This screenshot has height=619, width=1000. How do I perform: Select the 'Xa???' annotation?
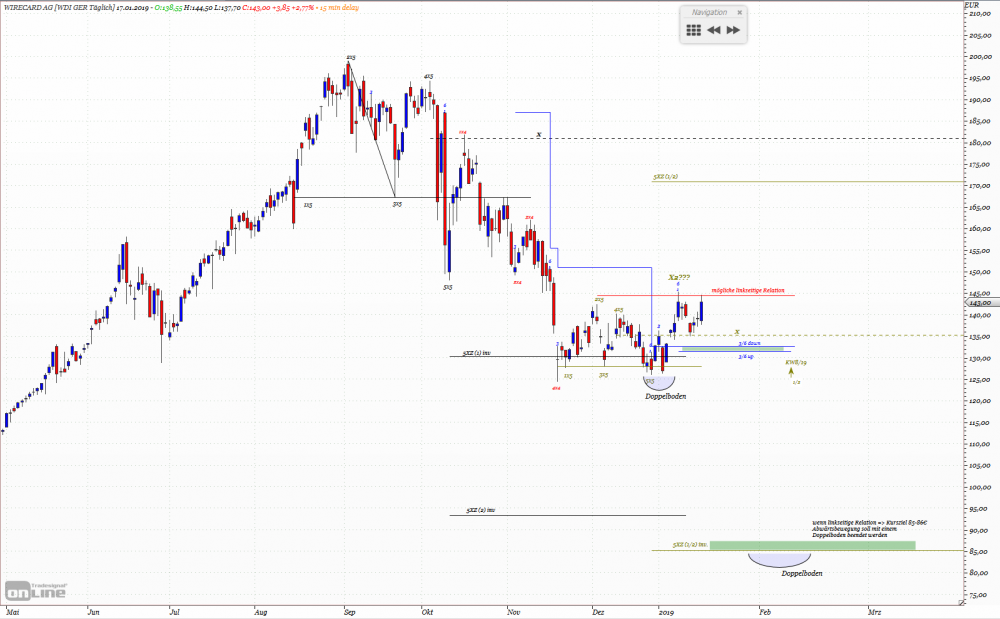click(679, 277)
